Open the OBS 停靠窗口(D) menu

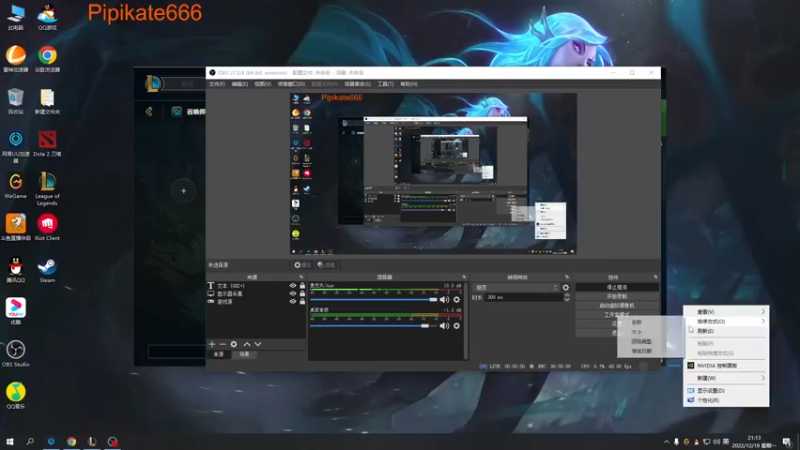pyautogui.click(x=291, y=84)
